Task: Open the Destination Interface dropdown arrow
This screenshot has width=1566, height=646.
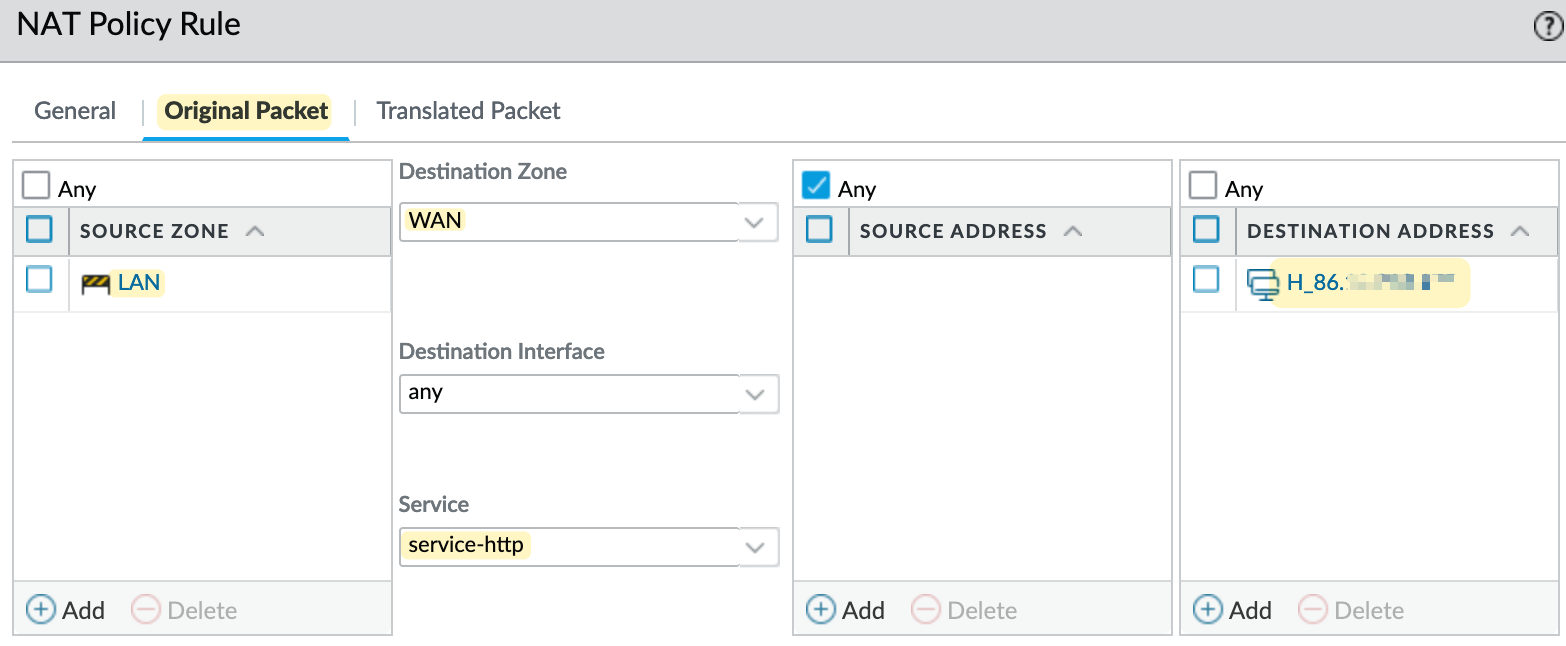Action: pos(756,394)
